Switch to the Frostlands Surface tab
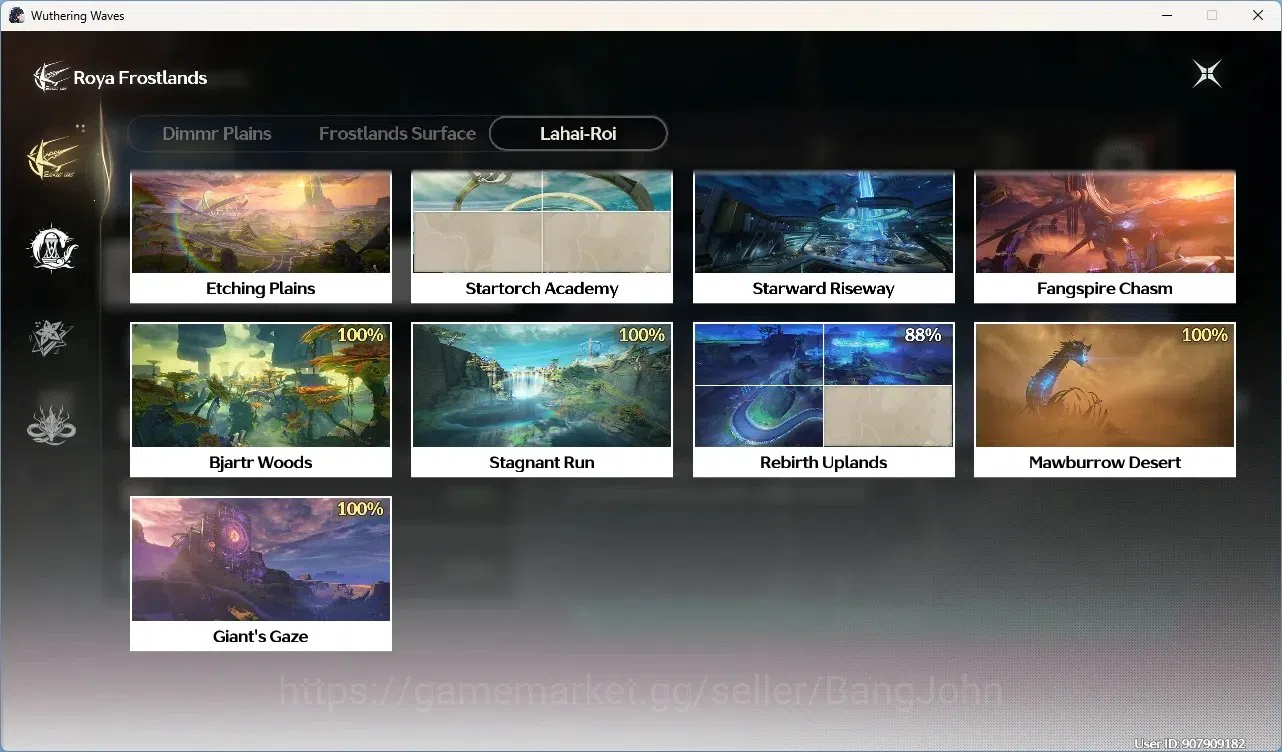The height and width of the screenshot is (752, 1282). (397, 133)
